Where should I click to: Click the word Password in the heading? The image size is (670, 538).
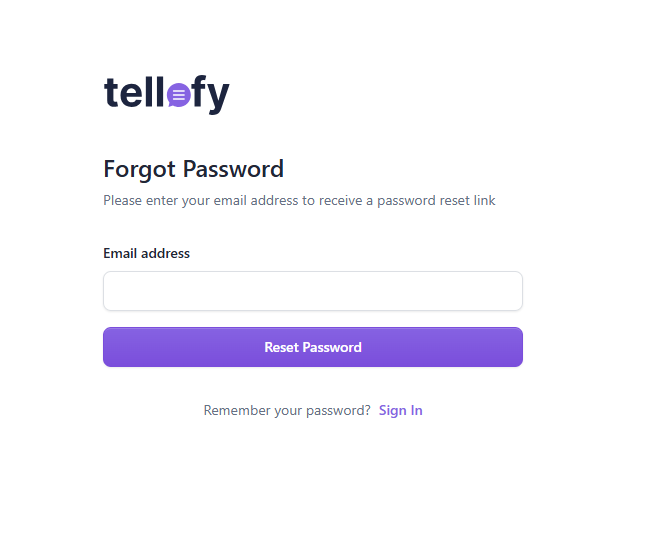click(233, 169)
